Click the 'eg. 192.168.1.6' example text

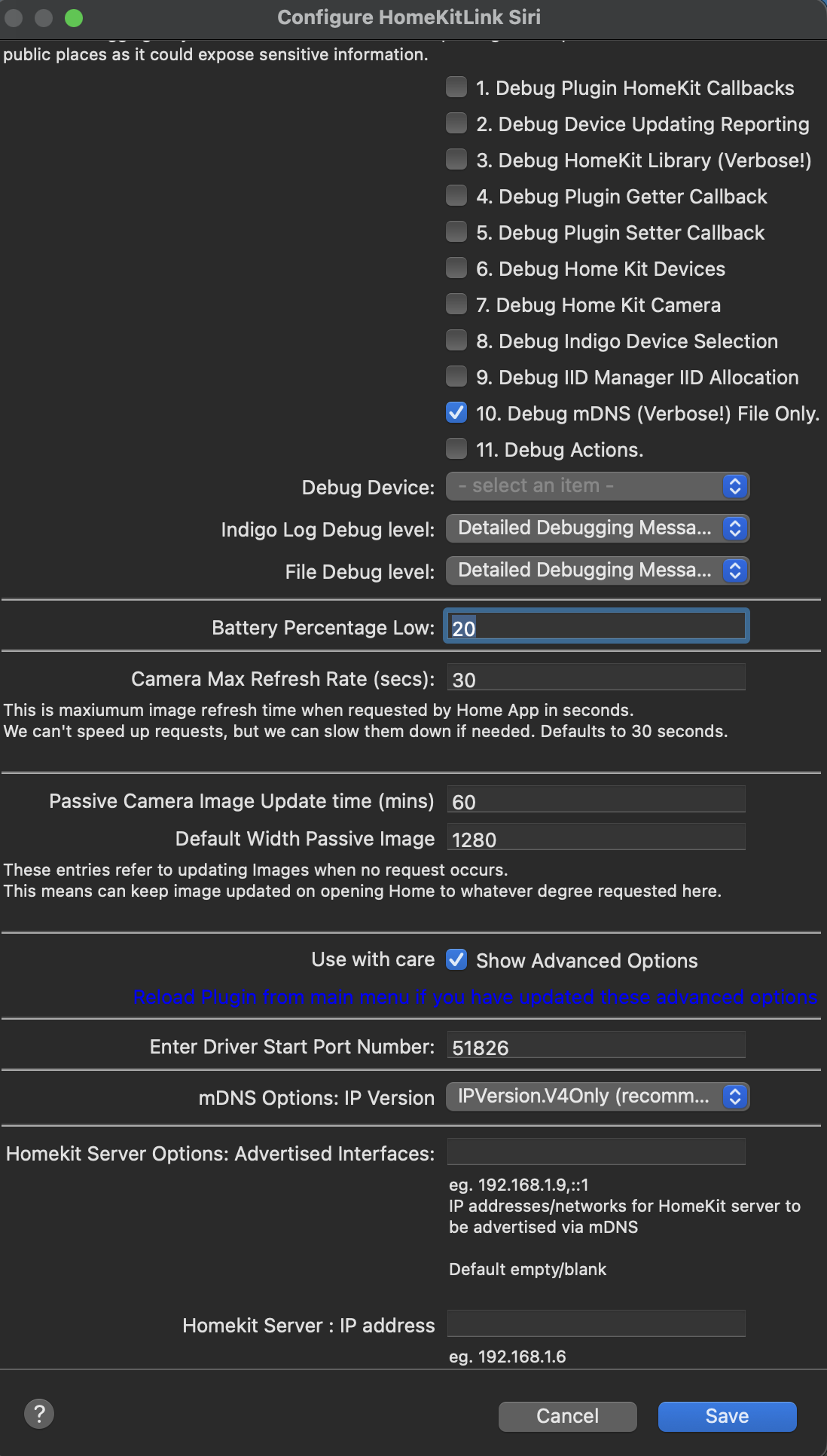pyautogui.click(x=508, y=1357)
